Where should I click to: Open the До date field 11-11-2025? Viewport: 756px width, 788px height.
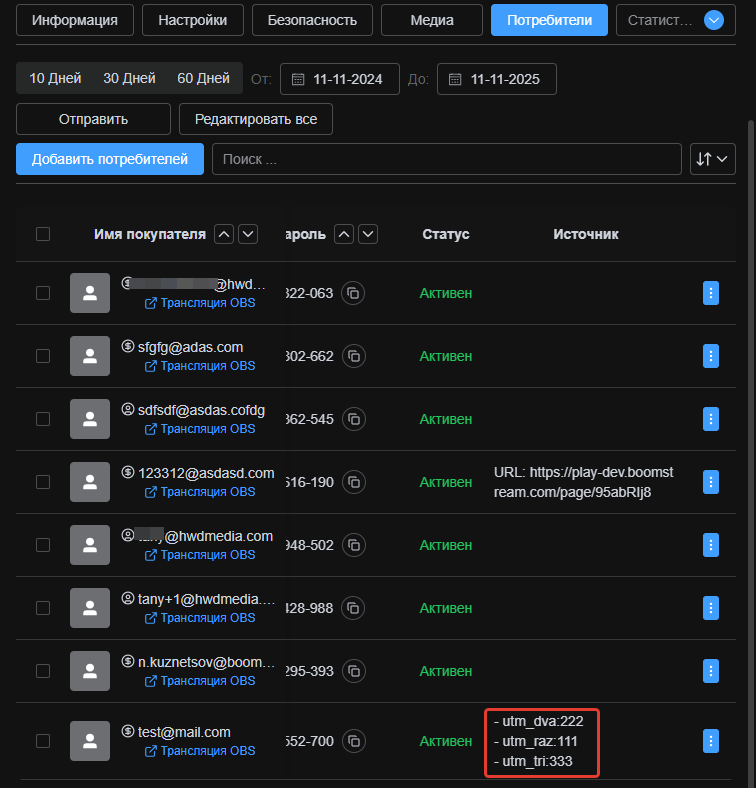point(497,79)
